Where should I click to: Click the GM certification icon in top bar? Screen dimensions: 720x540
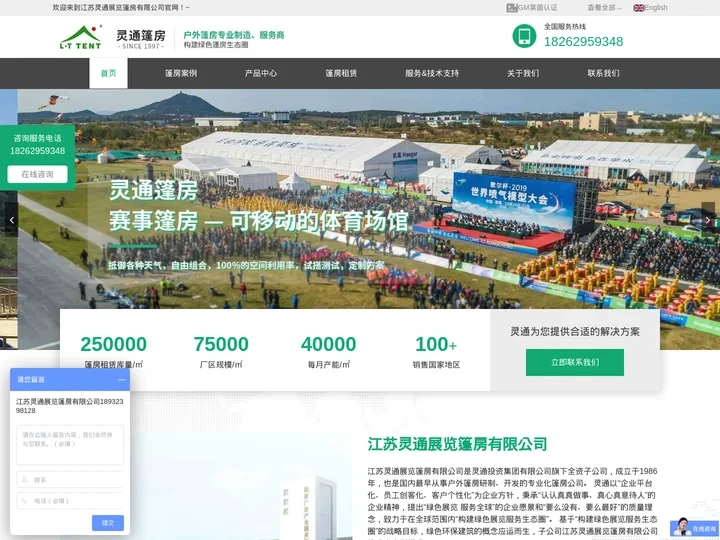tap(512, 7)
